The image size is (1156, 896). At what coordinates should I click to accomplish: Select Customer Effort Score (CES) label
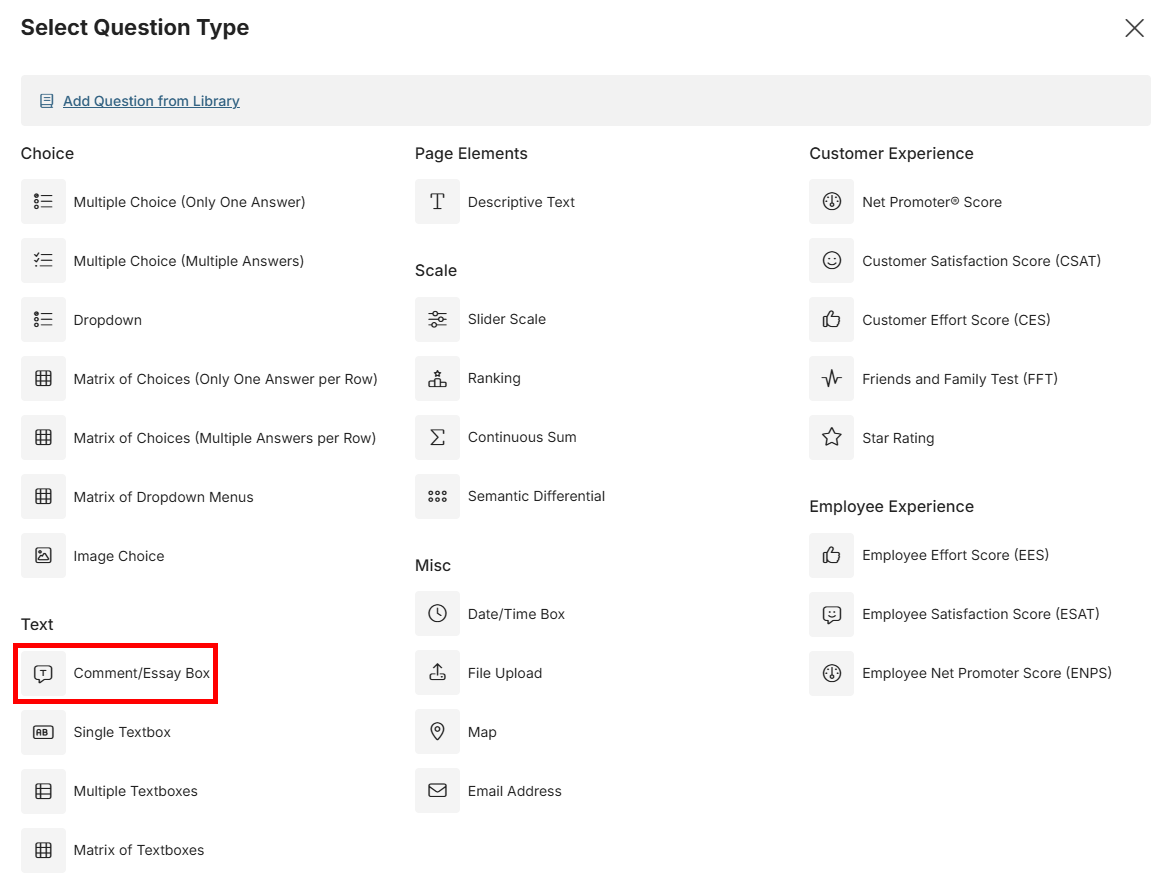(956, 320)
